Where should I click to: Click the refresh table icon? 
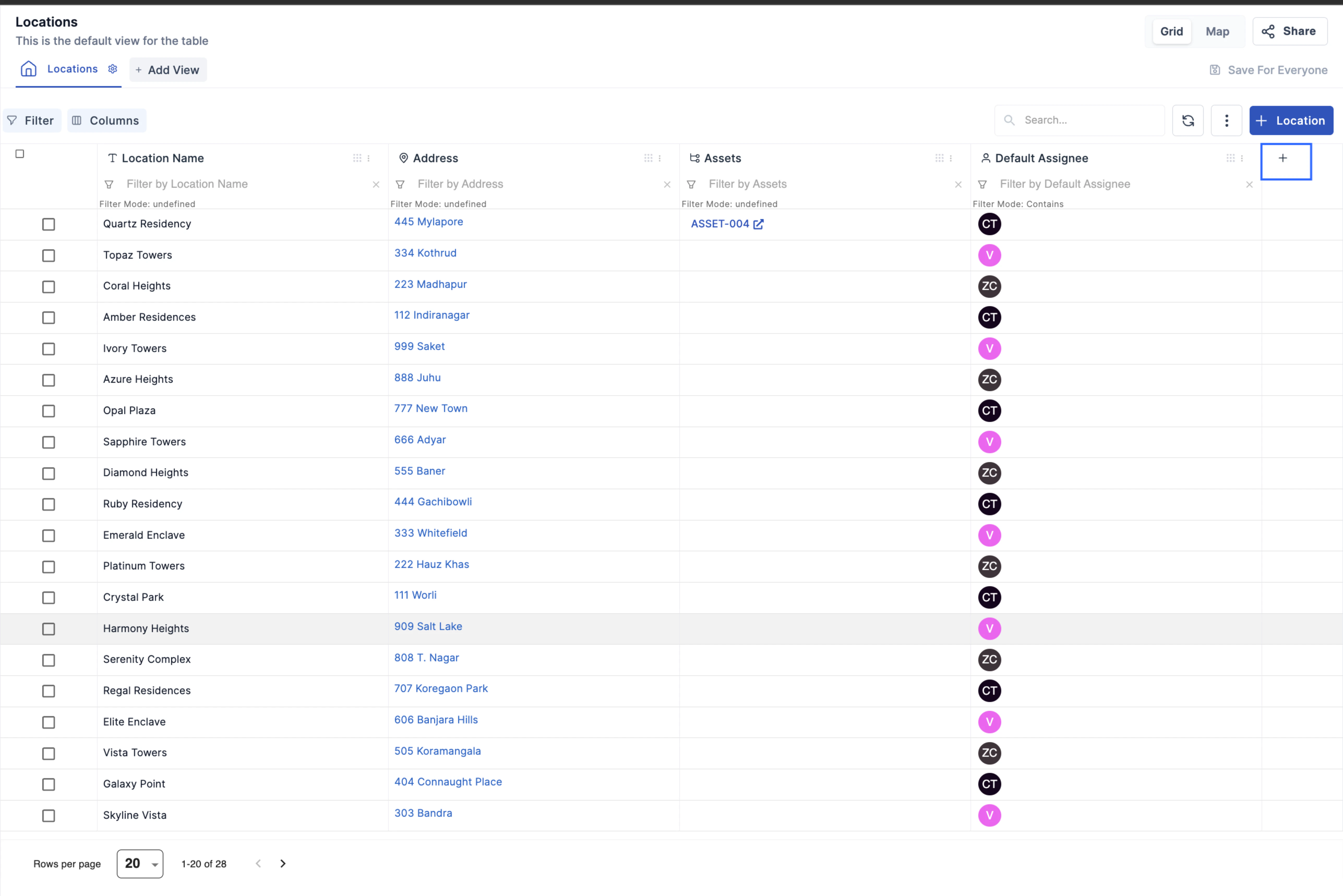tap(1188, 120)
